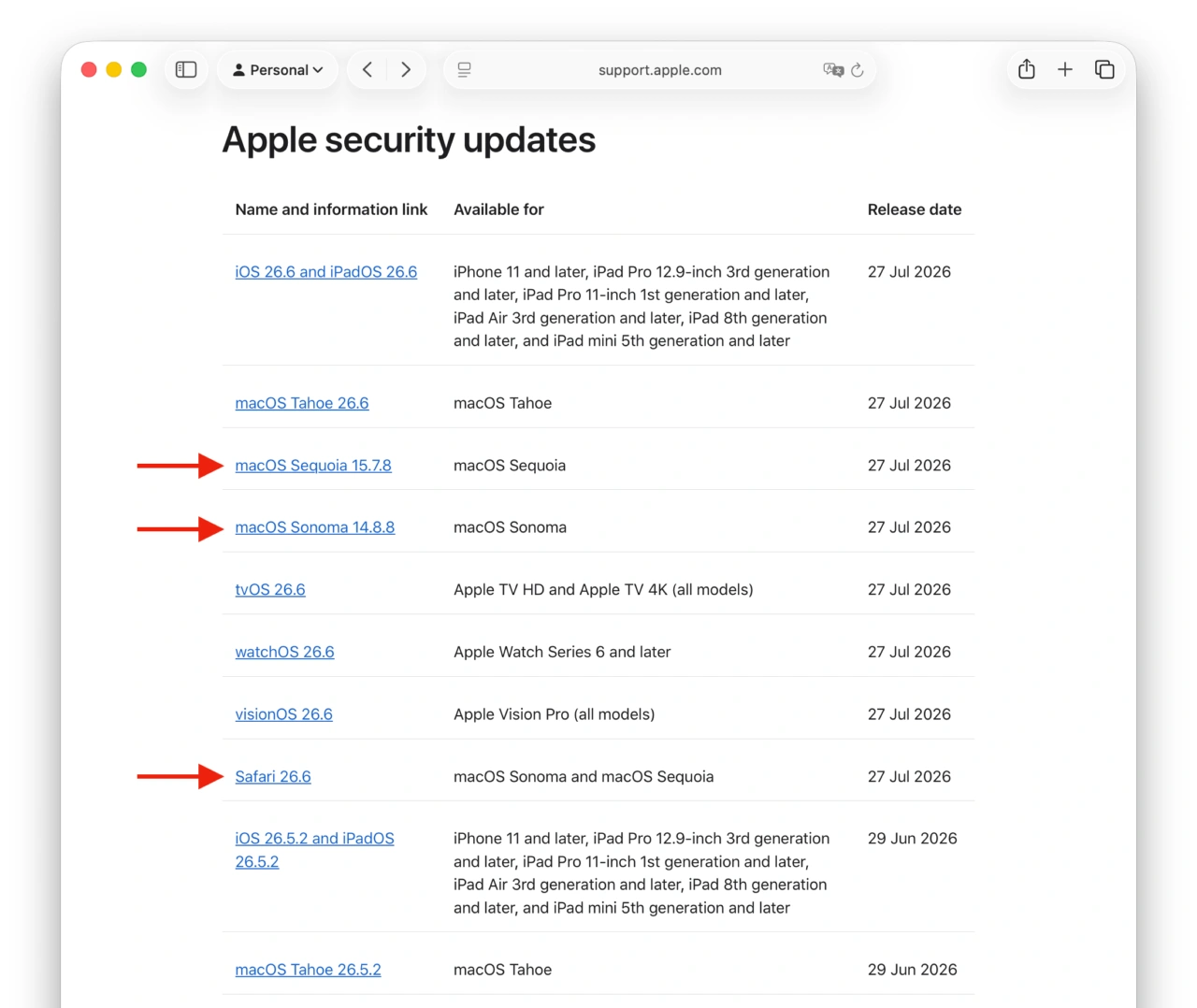The height and width of the screenshot is (1008, 1197).
Task: Click the 'Release date' column header
Action: [915, 209]
